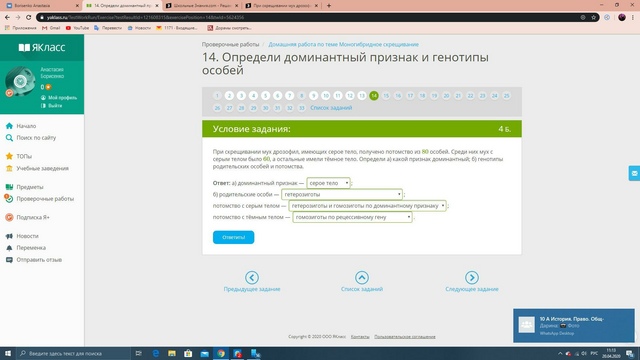Image resolution: width=640 pixels, height=360 pixels.
Task: Switch to Школьные Знания.com tab
Action: 202,6
